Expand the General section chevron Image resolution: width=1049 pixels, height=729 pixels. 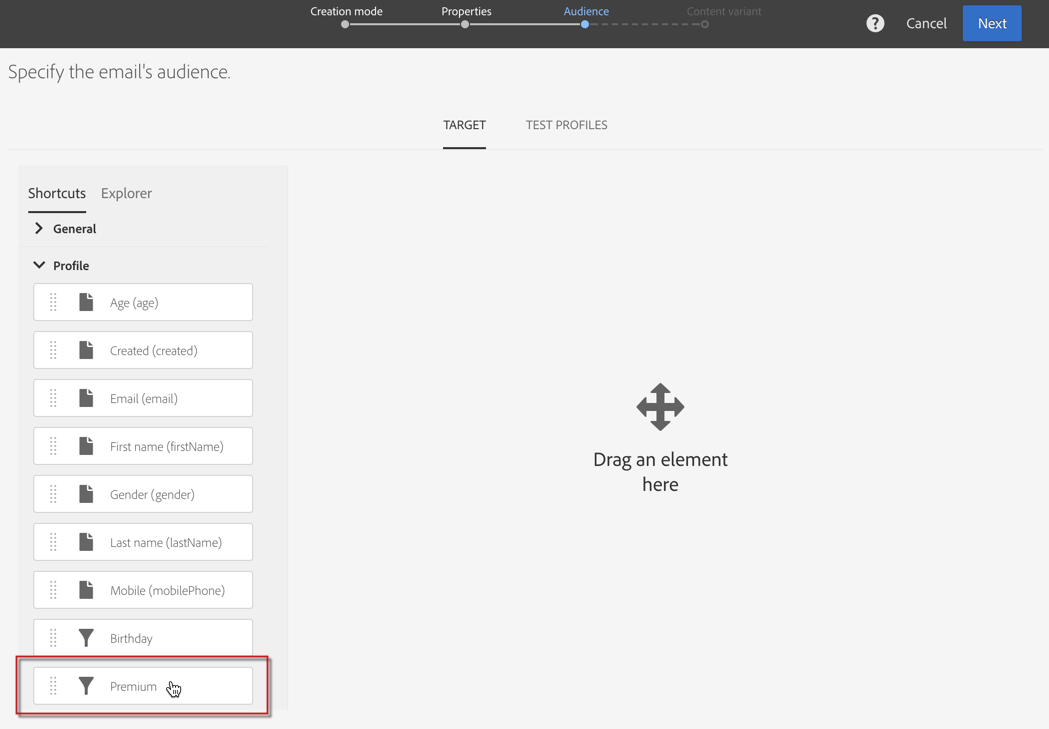point(39,228)
